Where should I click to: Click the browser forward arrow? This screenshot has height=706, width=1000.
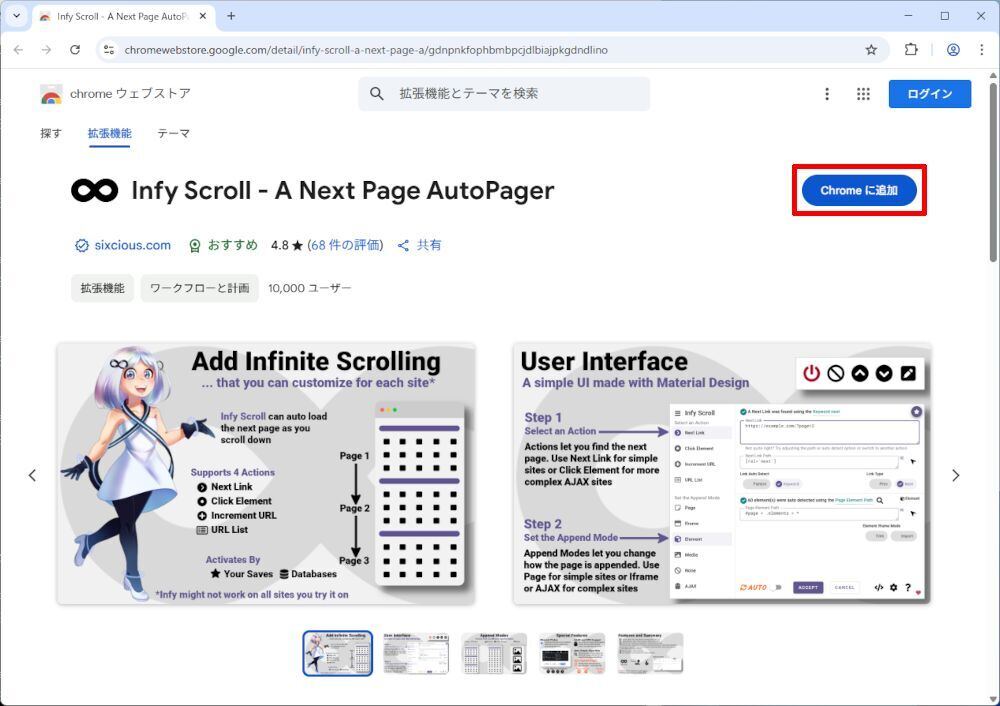click(x=46, y=50)
